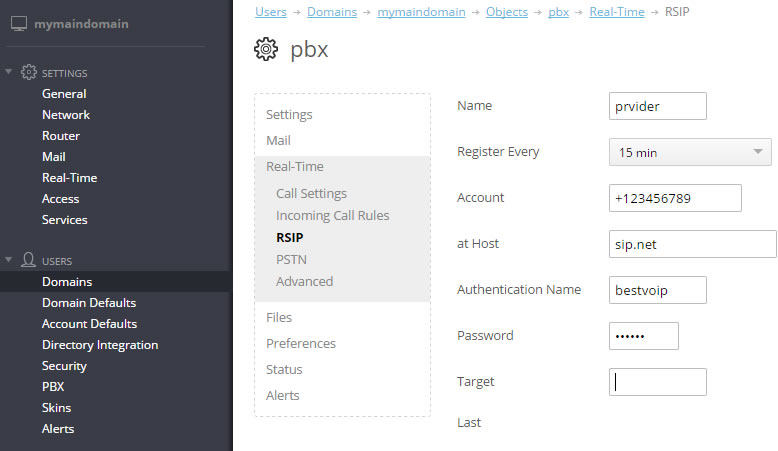
Task: Collapse the SETTINGS section triangle
Action: pos(8,72)
